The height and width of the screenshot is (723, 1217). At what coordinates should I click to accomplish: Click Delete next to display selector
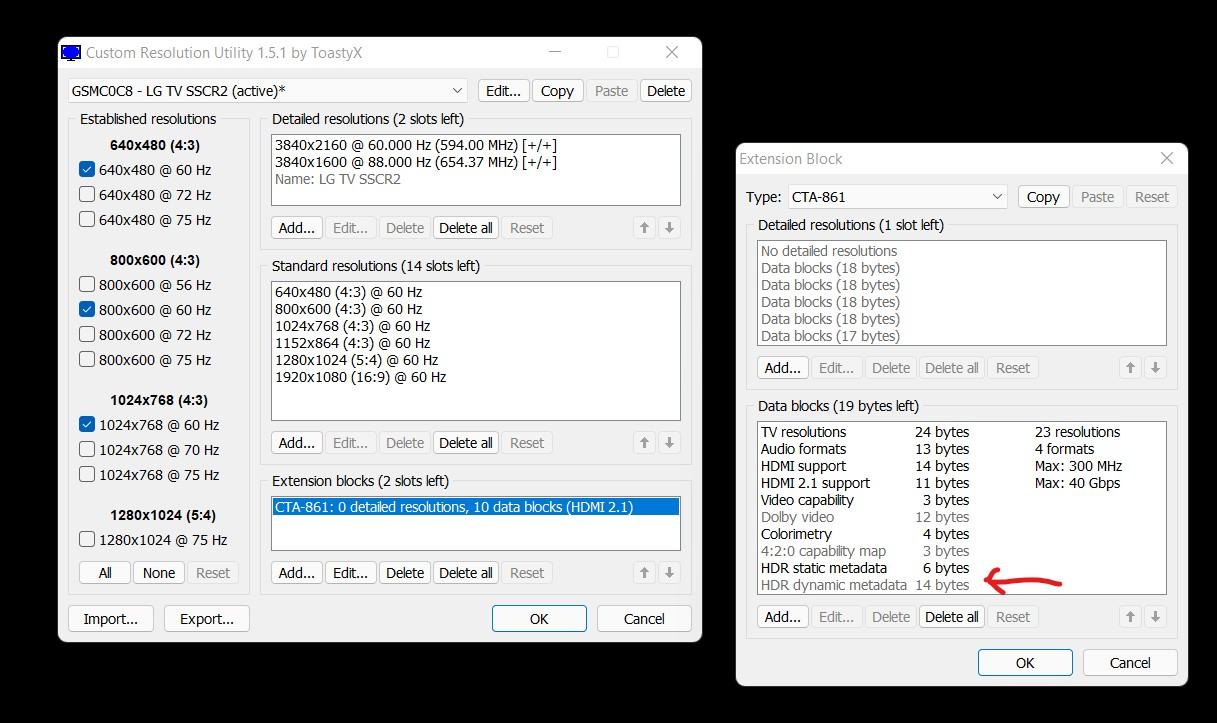pos(665,91)
